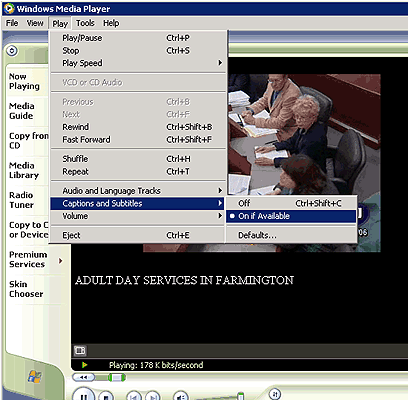The image size is (408, 400).
Task: Click the volume slider handle
Action: [x=240, y=396]
